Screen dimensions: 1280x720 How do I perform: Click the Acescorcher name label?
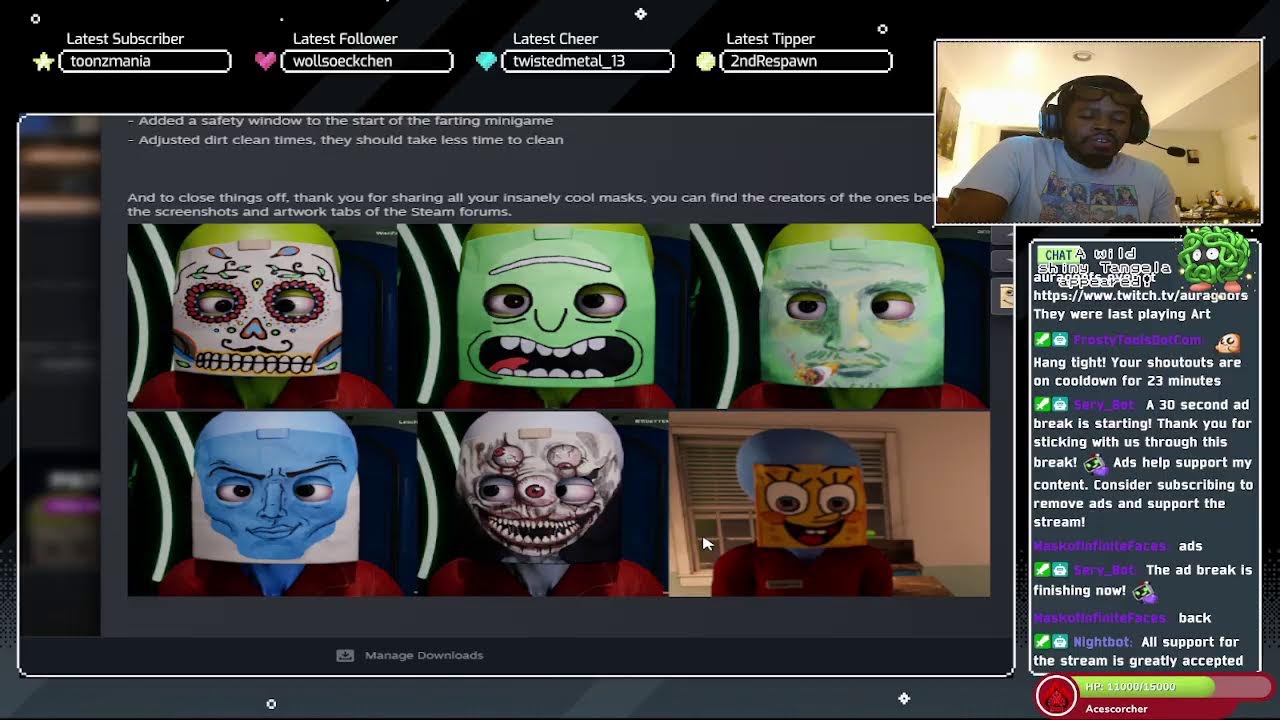1116,709
